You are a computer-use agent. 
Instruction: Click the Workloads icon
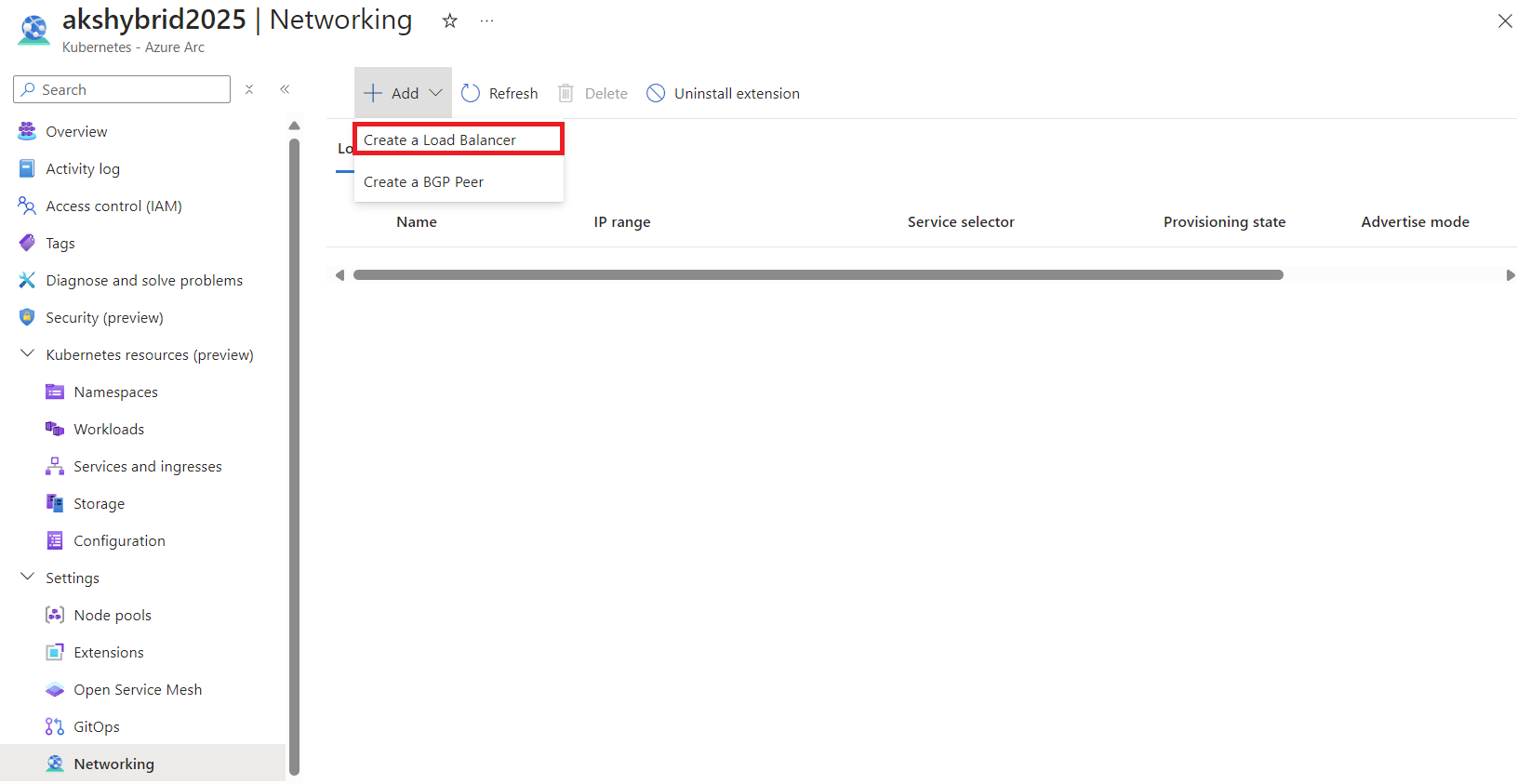coord(55,429)
